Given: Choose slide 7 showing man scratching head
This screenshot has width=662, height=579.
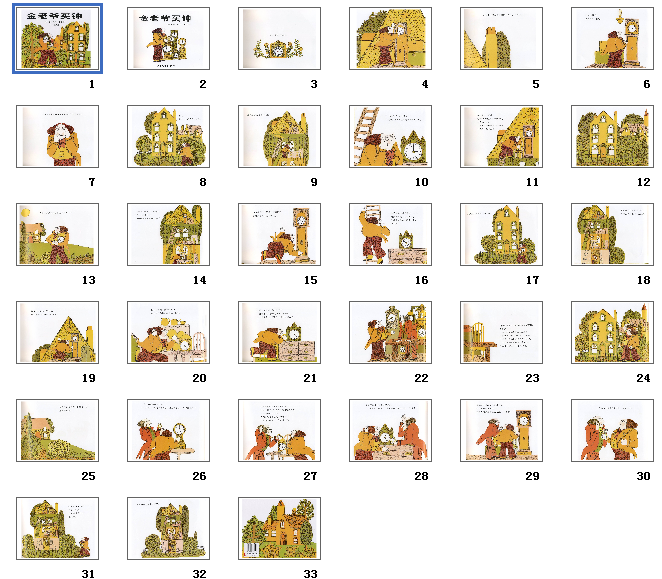Looking at the screenshot, I should (x=57, y=136).
